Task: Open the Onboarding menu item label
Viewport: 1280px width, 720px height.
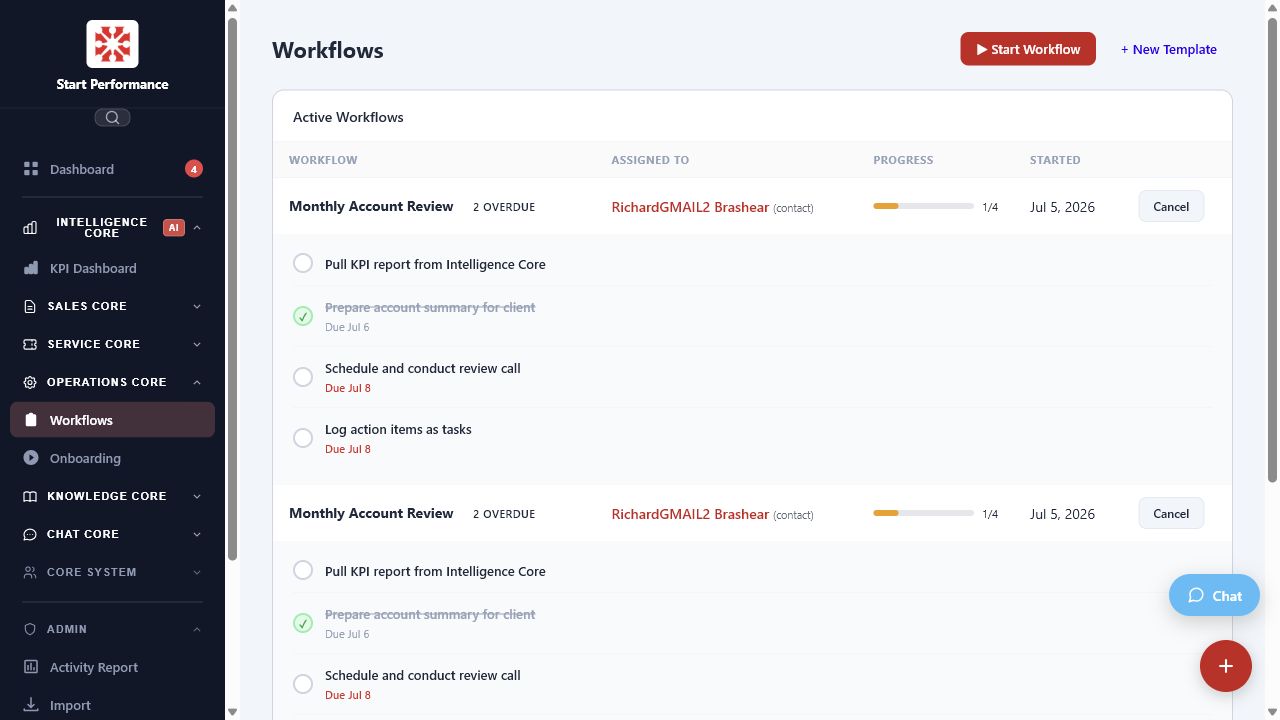Action: click(x=85, y=458)
